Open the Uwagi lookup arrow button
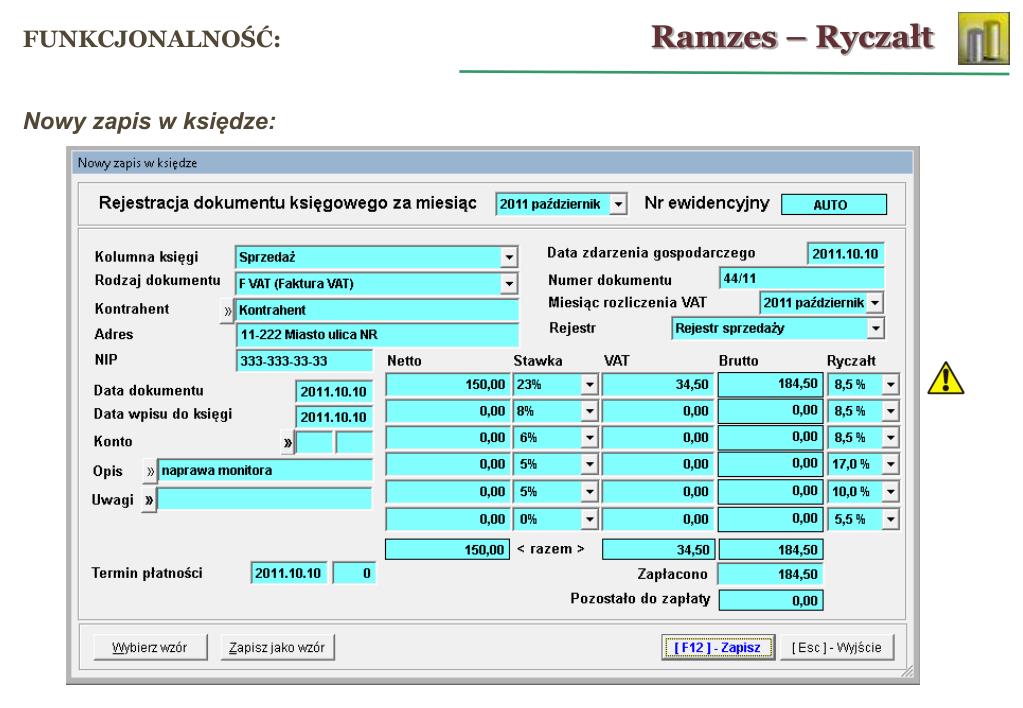The image size is (1023, 708). 149,500
